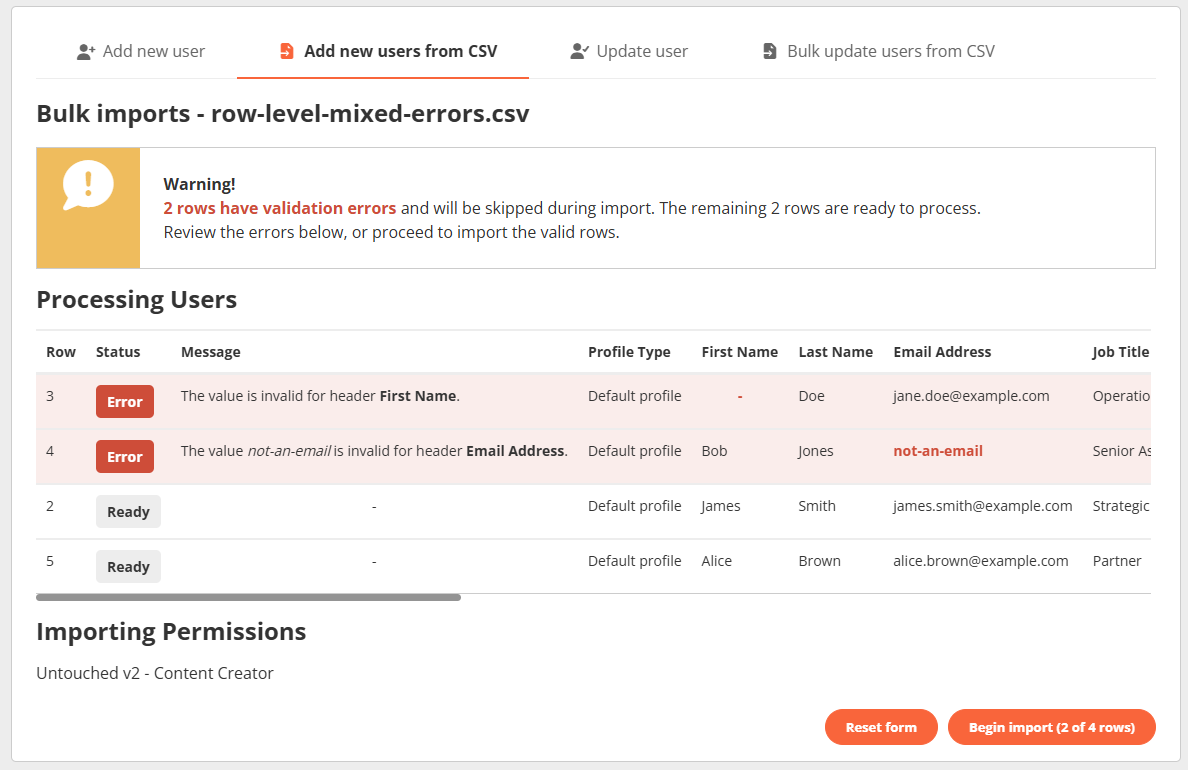Click the First Name column header
The image size is (1188, 770).
(x=739, y=352)
